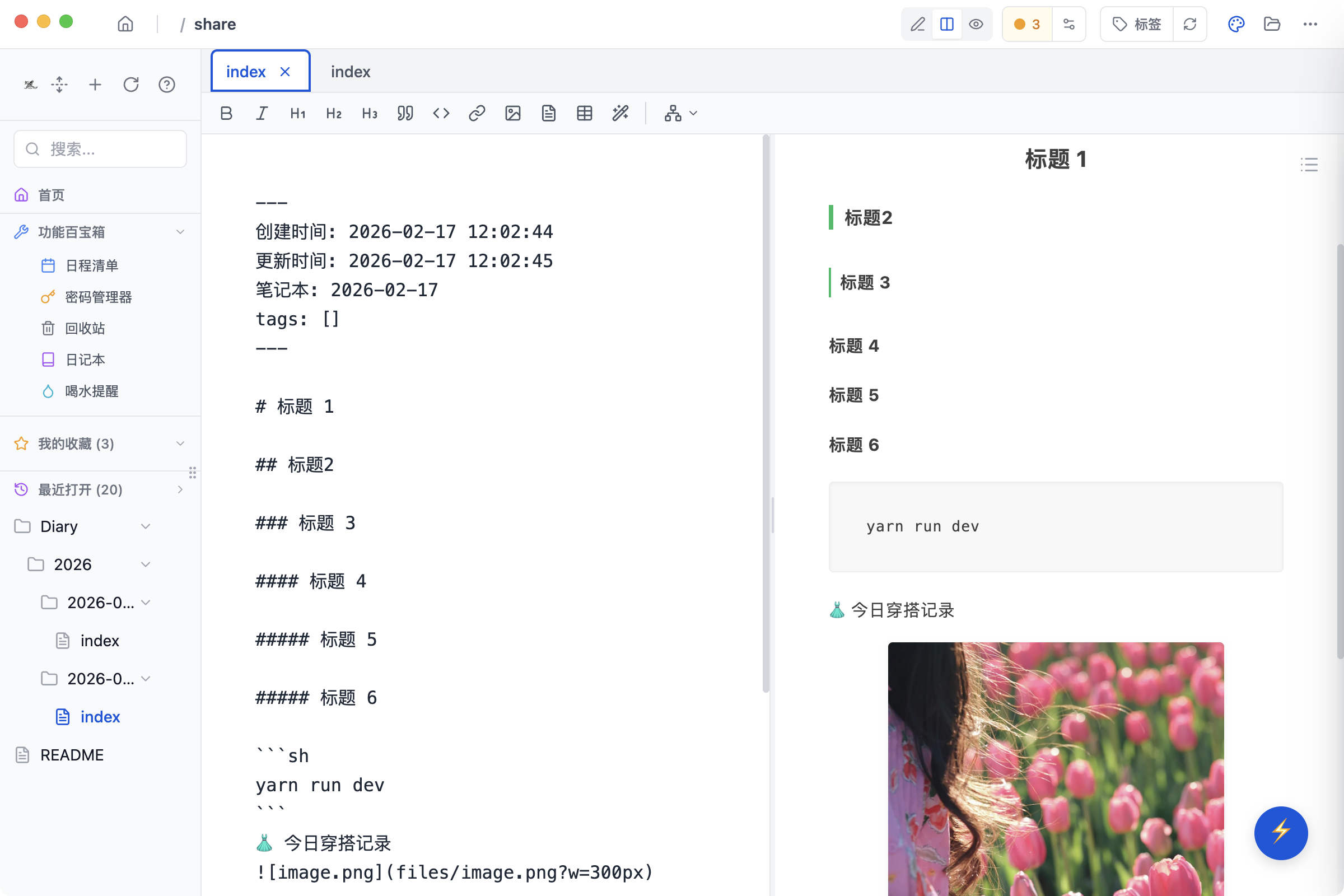Screen dimensions: 1344x896
Task: Switch to editor-only mode with the pencil toggle
Action: [918, 24]
